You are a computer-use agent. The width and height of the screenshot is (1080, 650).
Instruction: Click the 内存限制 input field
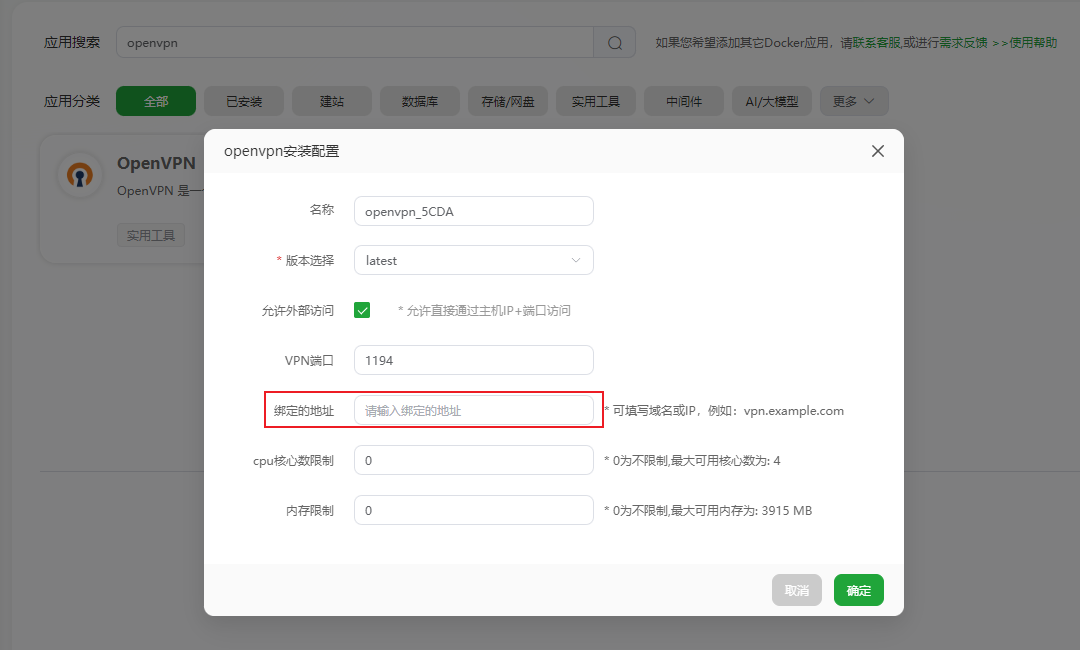tap(474, 510)
